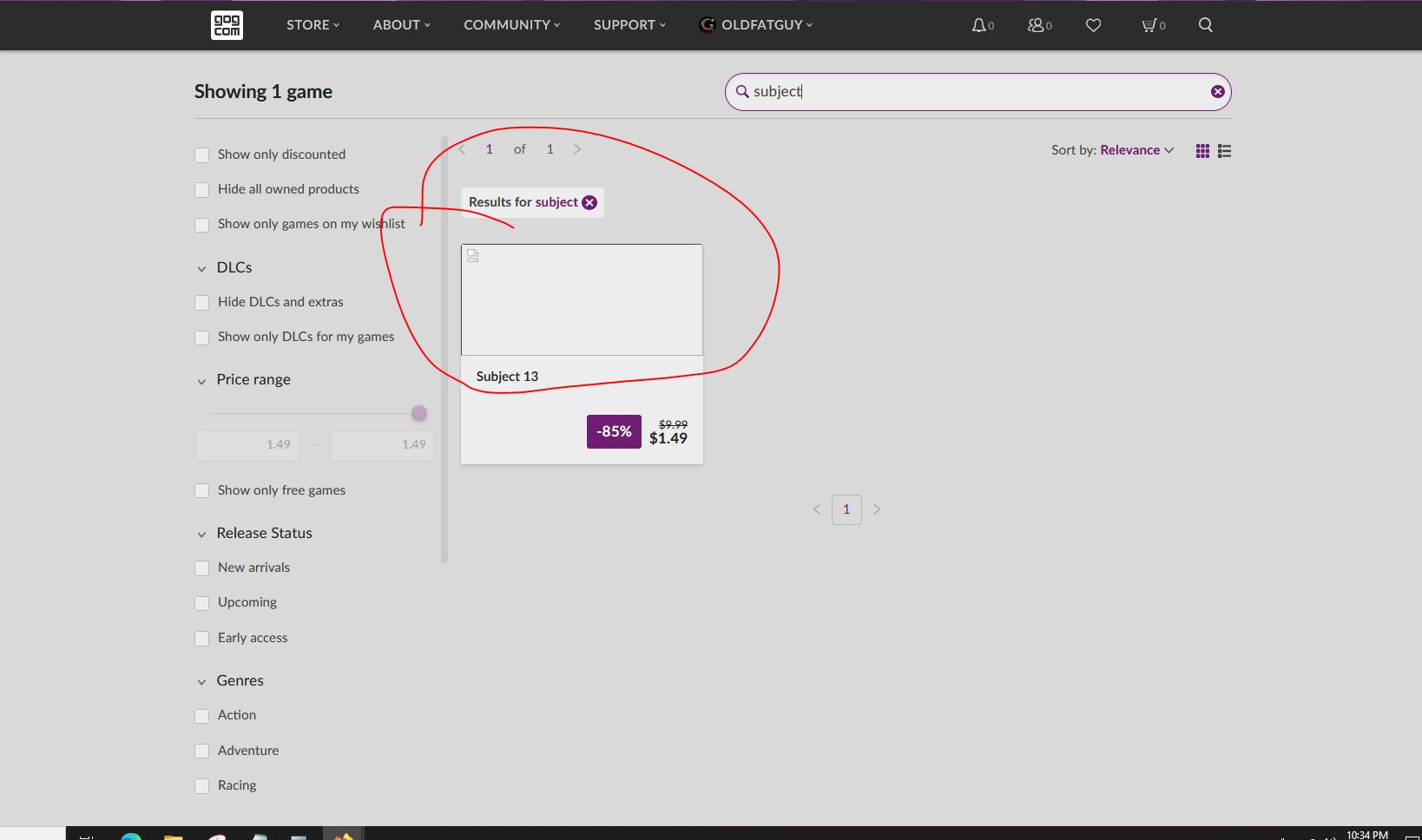Clear the search field with X icon
The image size is (1422, 840).
(x=1218, y=91)
